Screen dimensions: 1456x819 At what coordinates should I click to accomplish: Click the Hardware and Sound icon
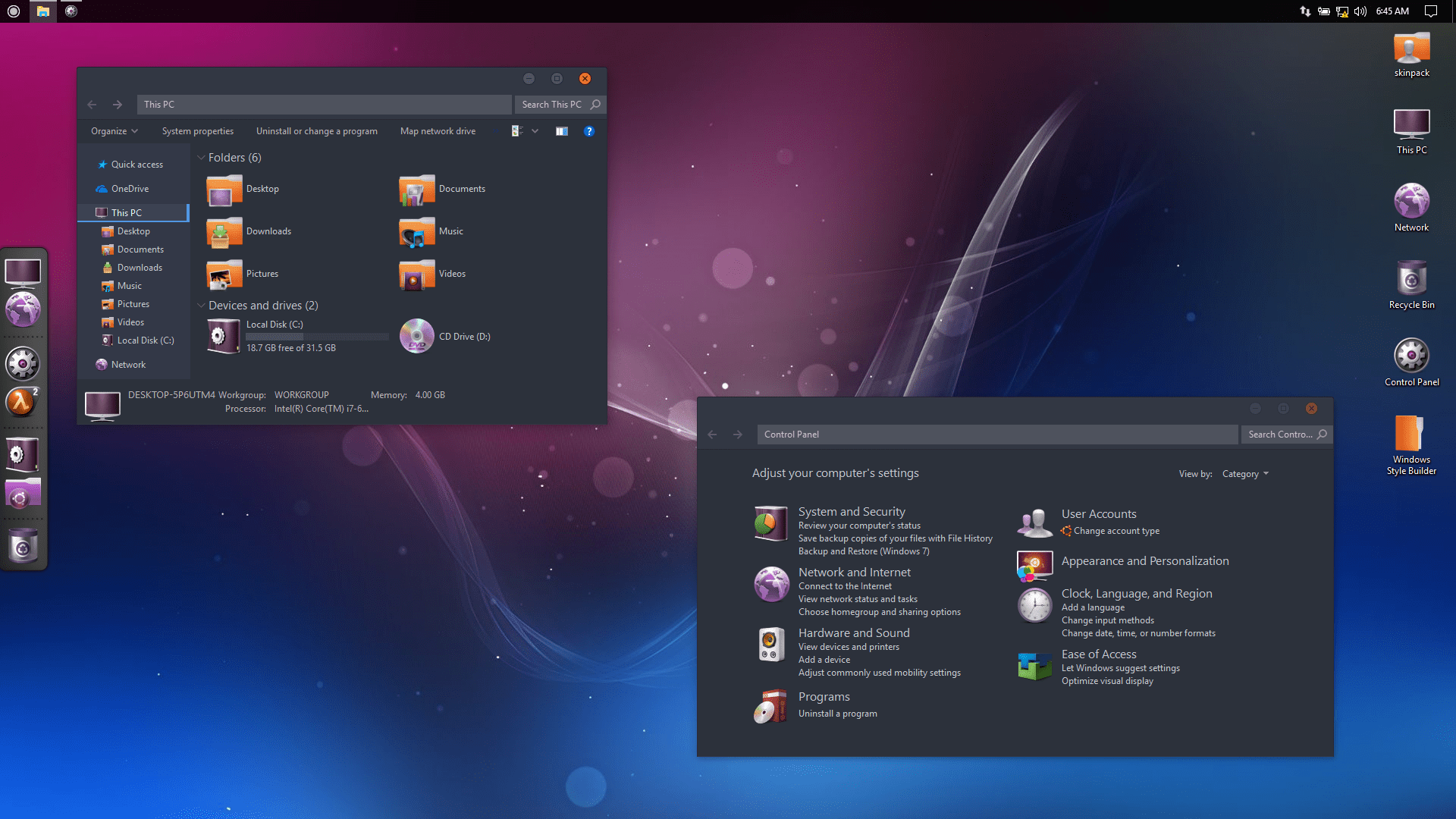770,643
